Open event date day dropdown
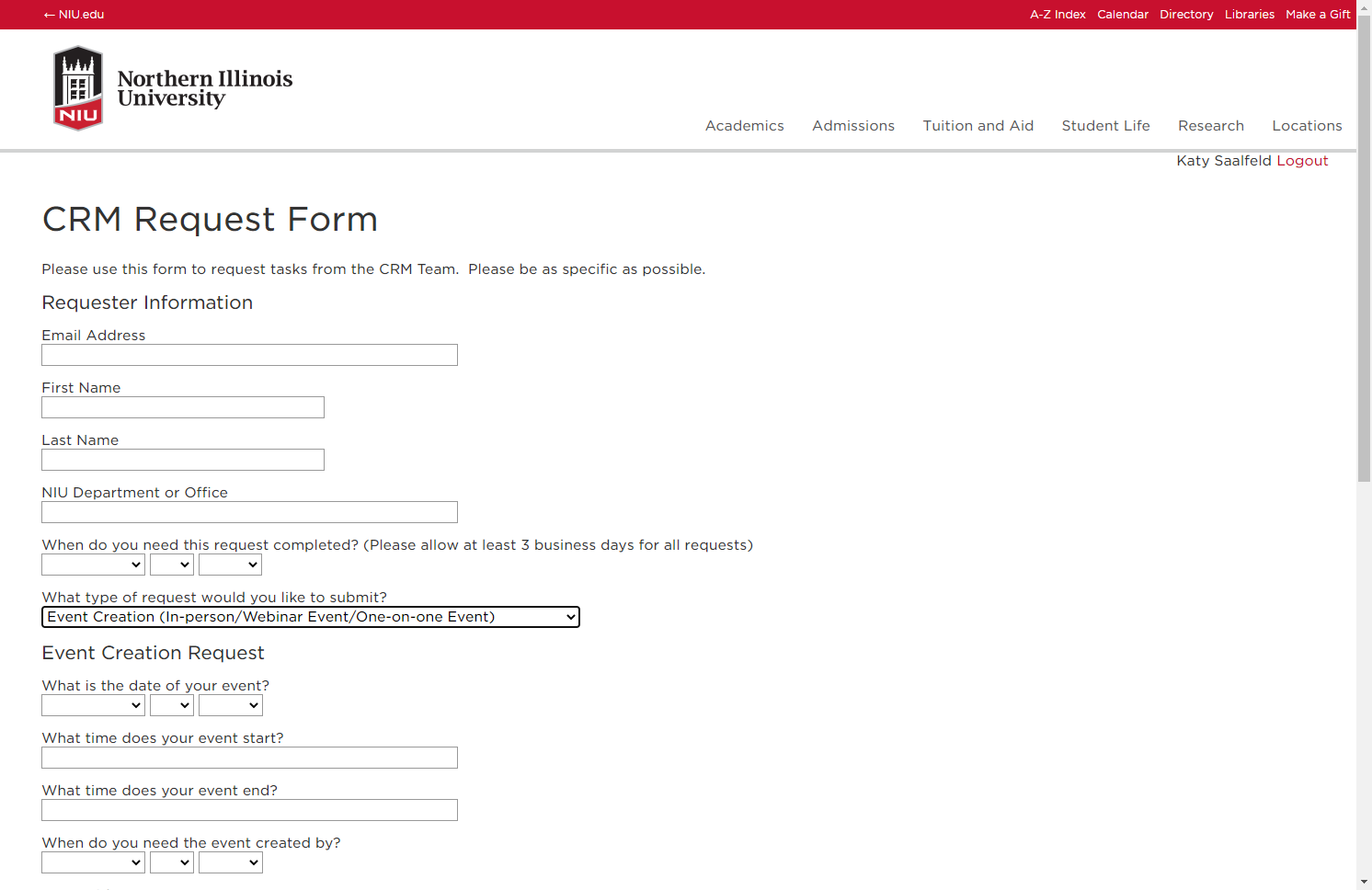The height and width of the screenshot is (890, 1372). pyautogui.click(x=172, y=705)
